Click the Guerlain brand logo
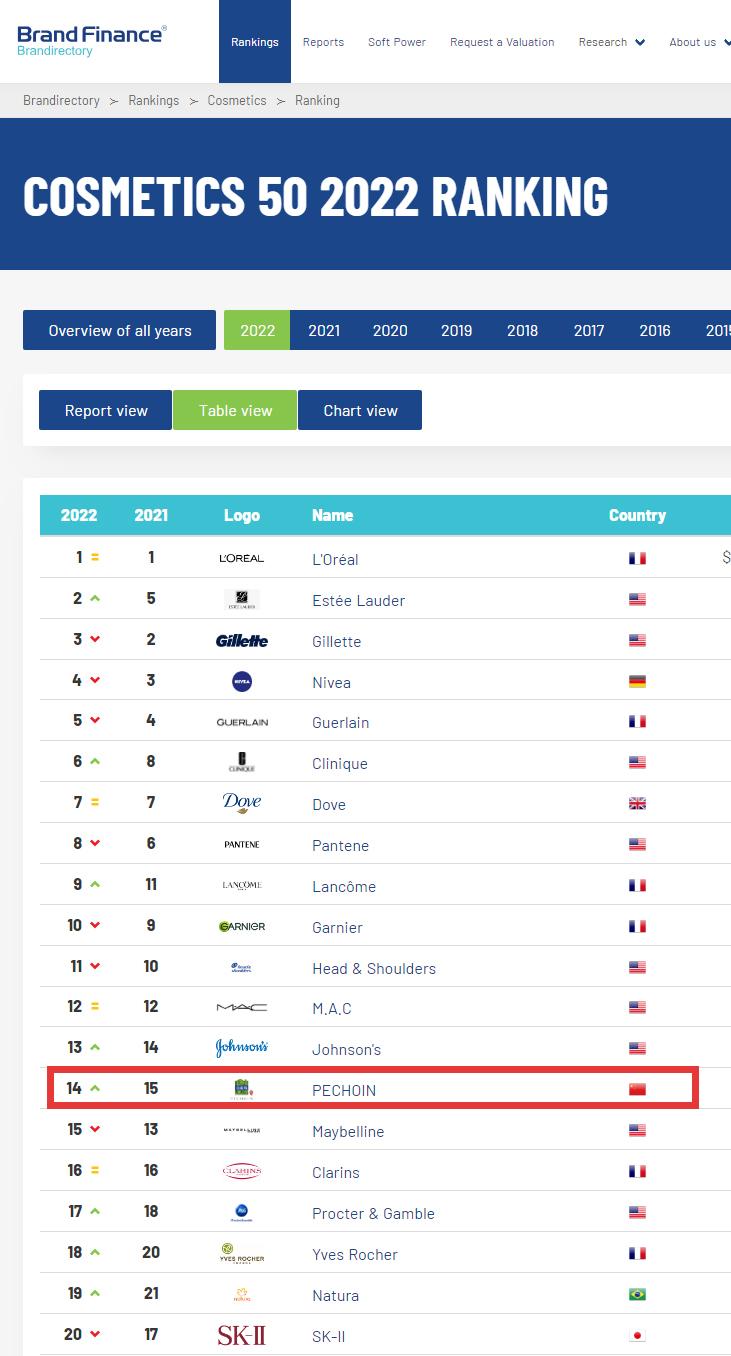Image resolution: width=731 pixels, height=1356 pixels. coord(242,722)
